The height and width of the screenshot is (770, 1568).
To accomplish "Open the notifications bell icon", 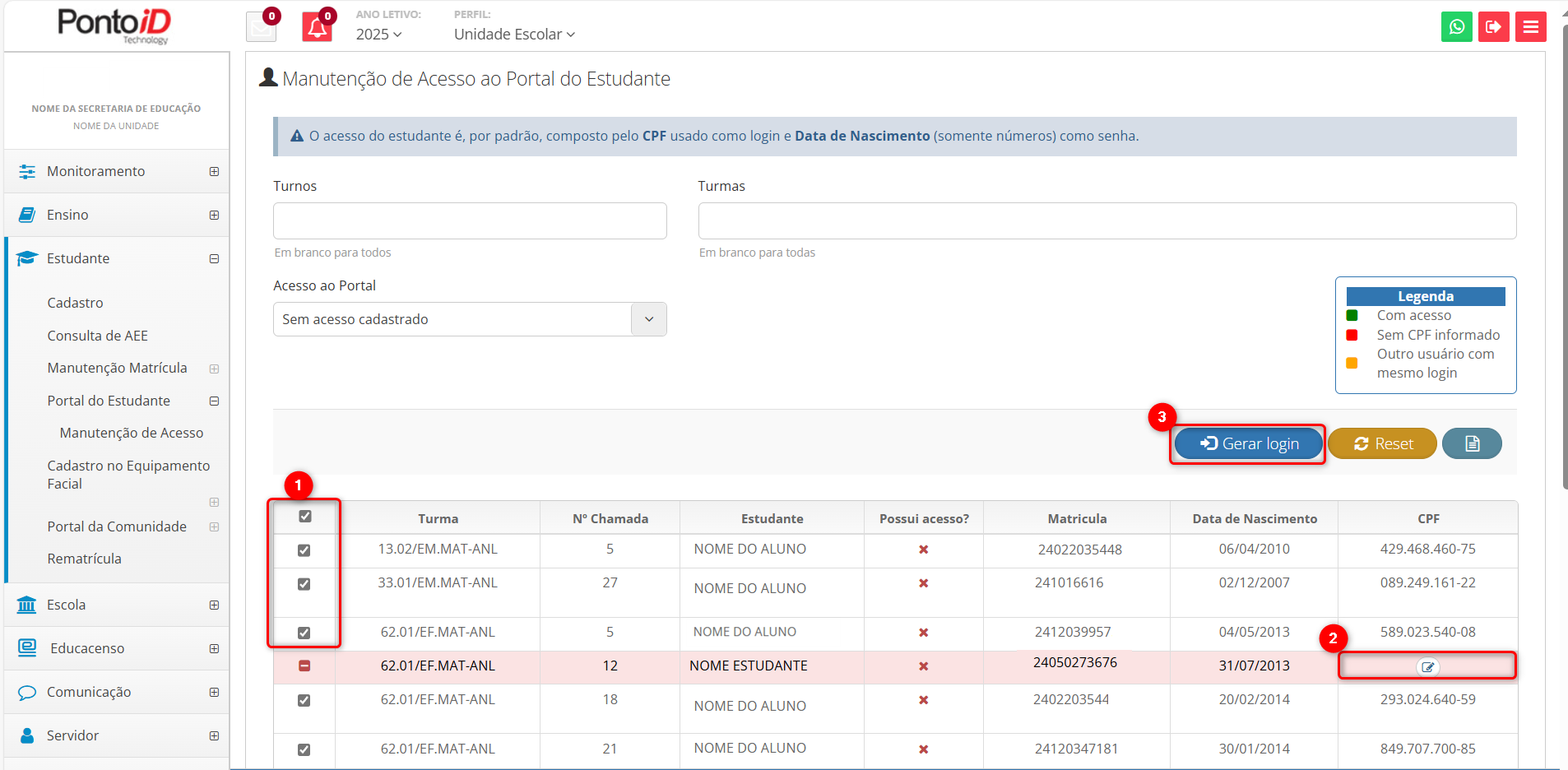I will [x=317, y=28].
